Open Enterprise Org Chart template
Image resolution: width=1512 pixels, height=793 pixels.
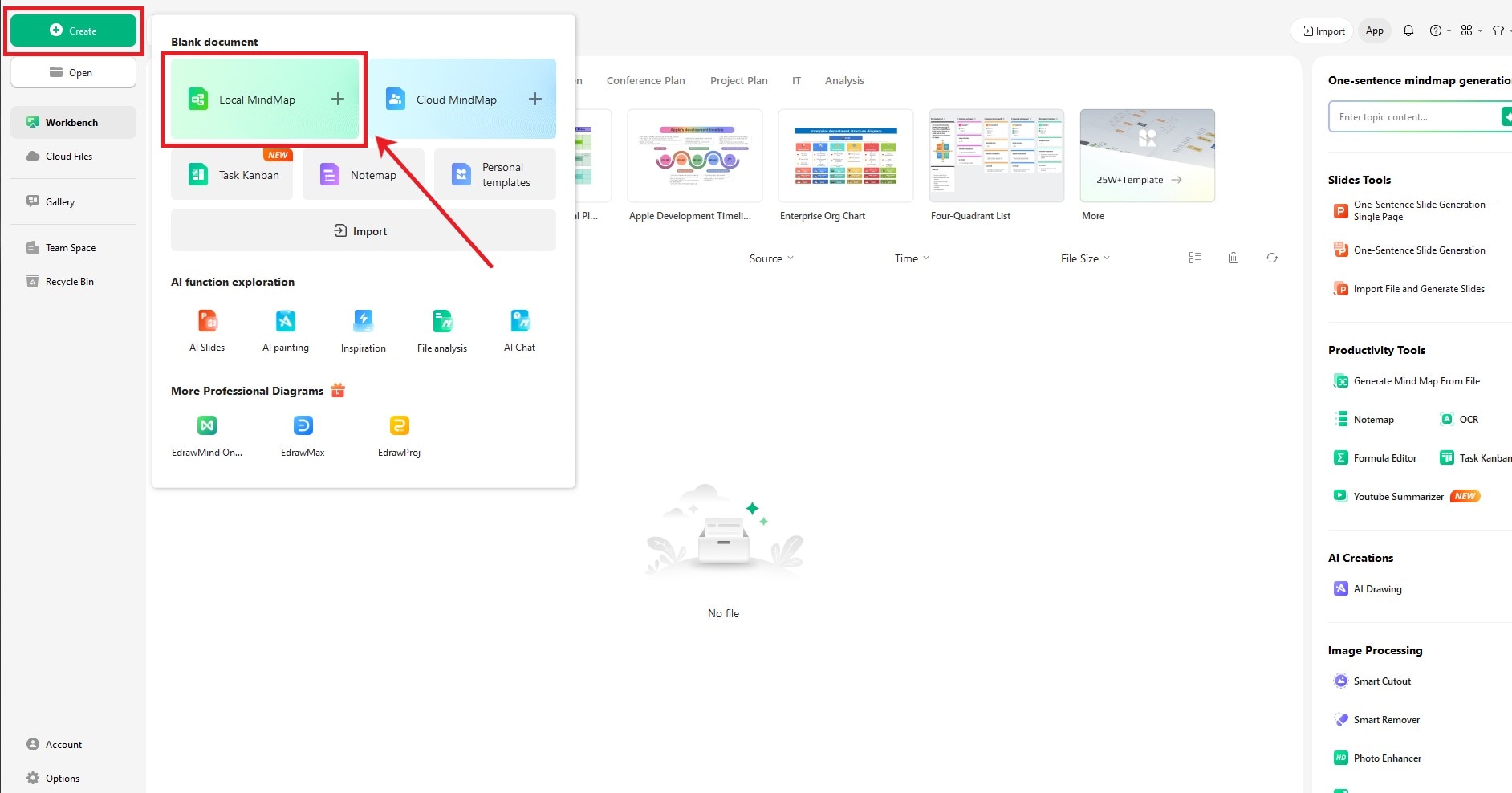pos(846,156)
